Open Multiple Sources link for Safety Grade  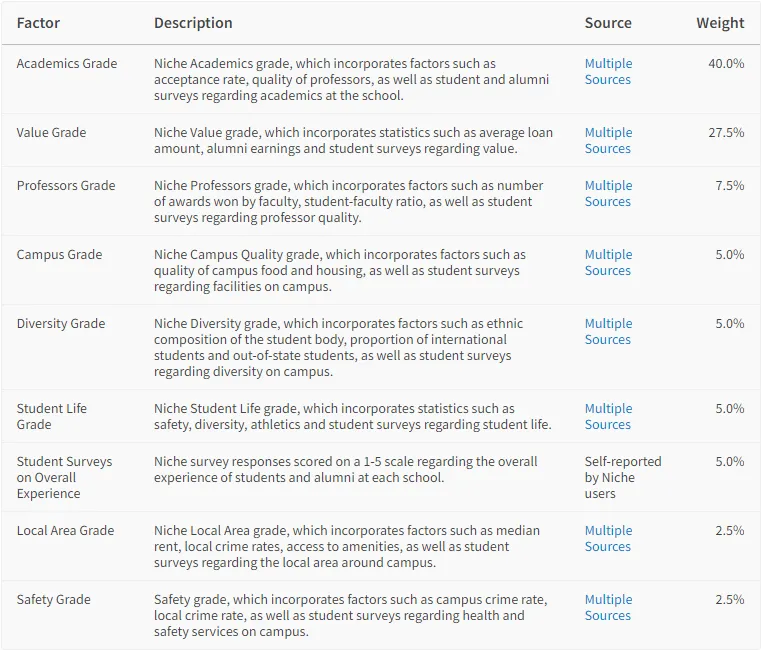tap(608, 607)
